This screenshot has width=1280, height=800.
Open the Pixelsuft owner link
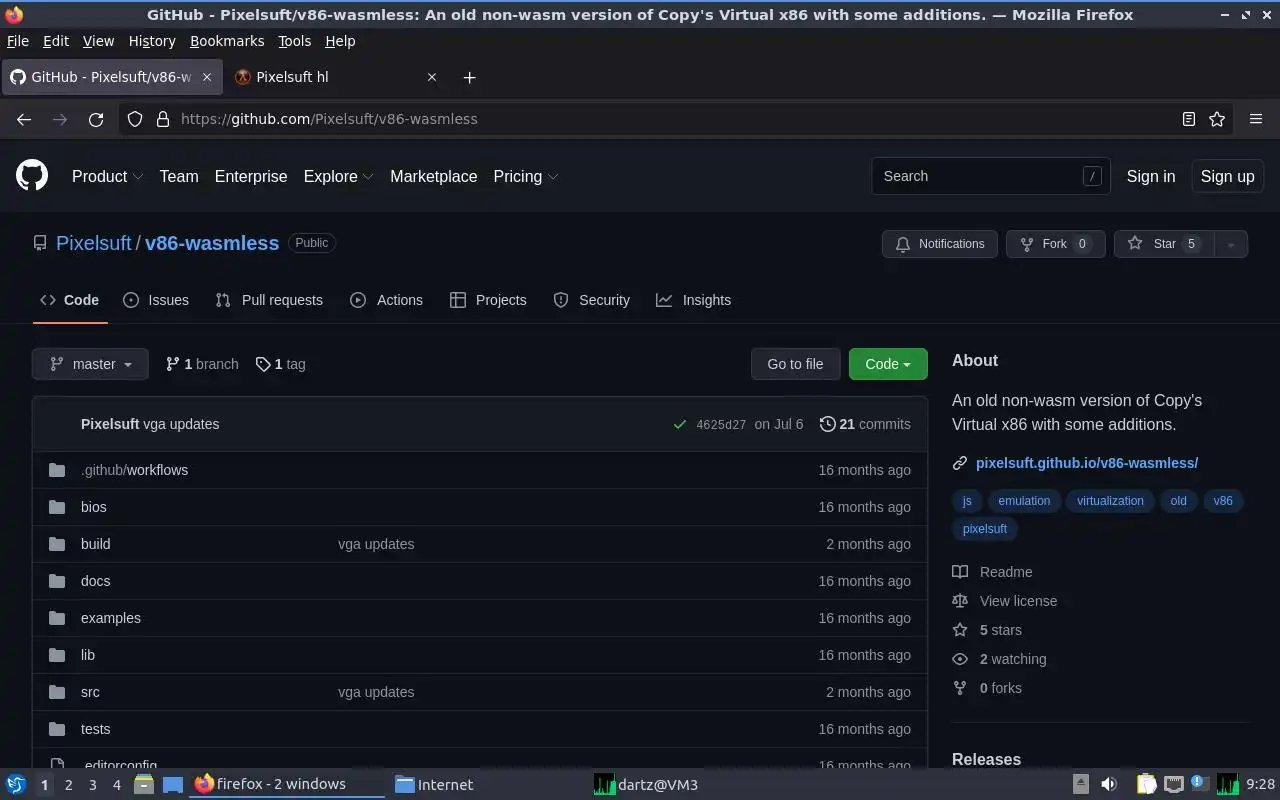[94, 243]
